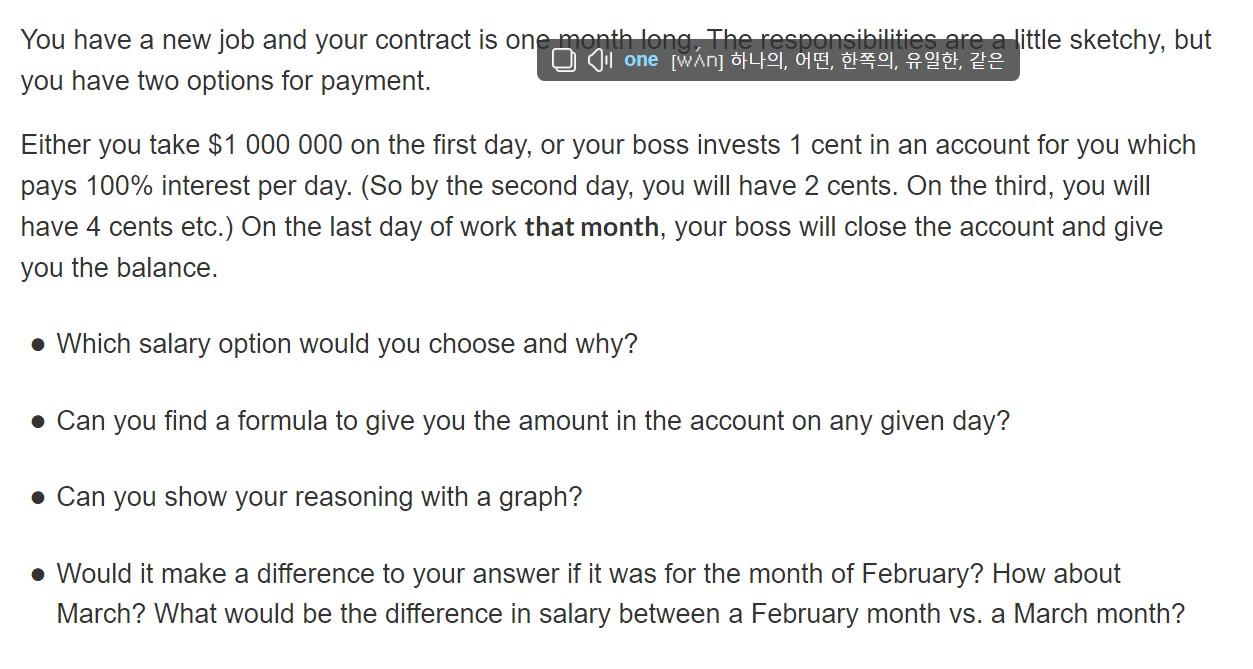Click the copy icon in the dictionary popup

562,60
